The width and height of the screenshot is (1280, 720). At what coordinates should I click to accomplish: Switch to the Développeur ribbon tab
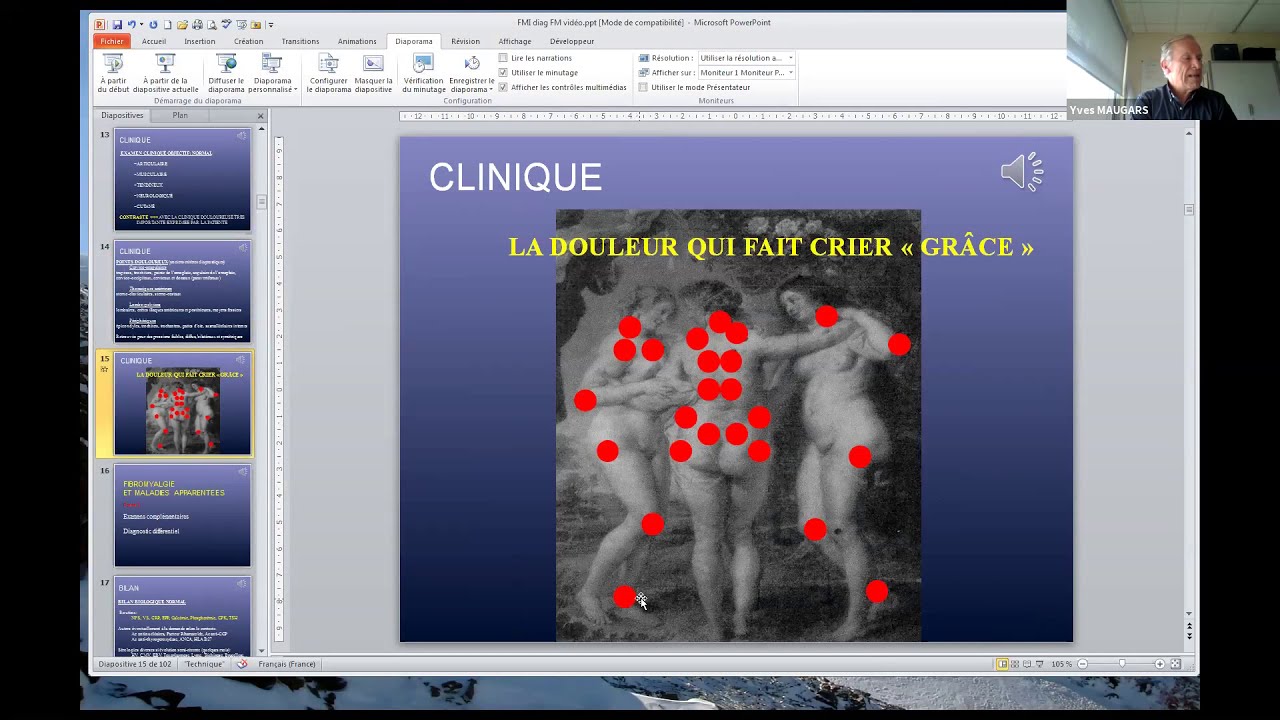point(572,41)
